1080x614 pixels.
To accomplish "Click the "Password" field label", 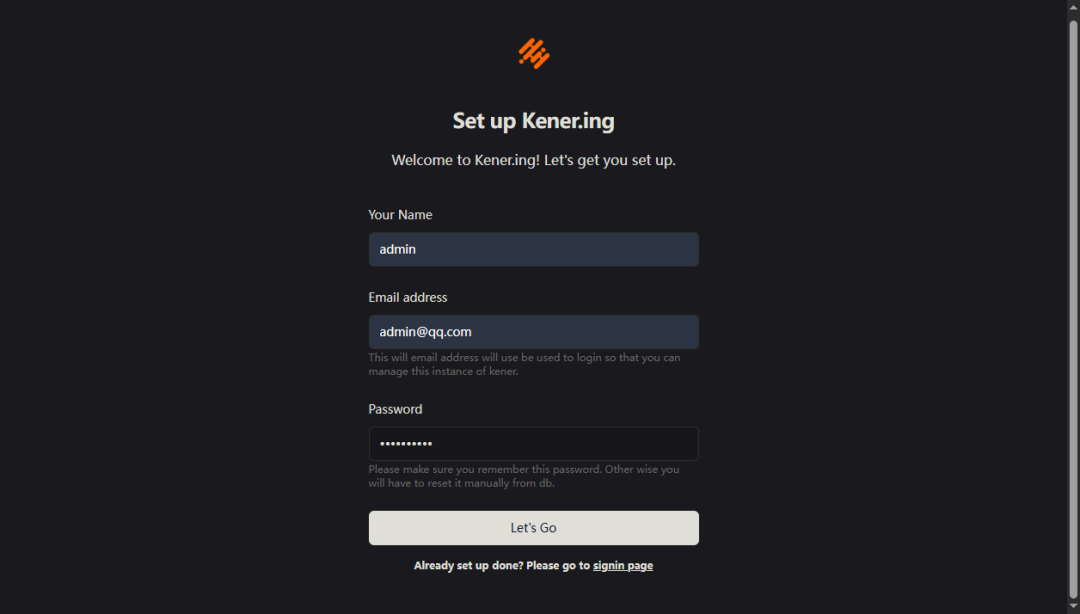I will [395, 409].
